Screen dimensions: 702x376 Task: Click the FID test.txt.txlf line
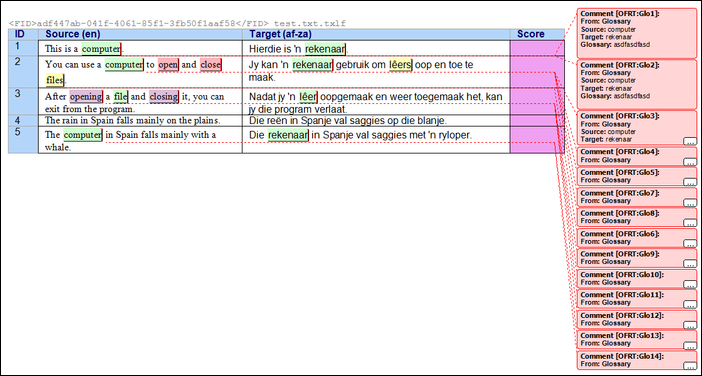177,23
